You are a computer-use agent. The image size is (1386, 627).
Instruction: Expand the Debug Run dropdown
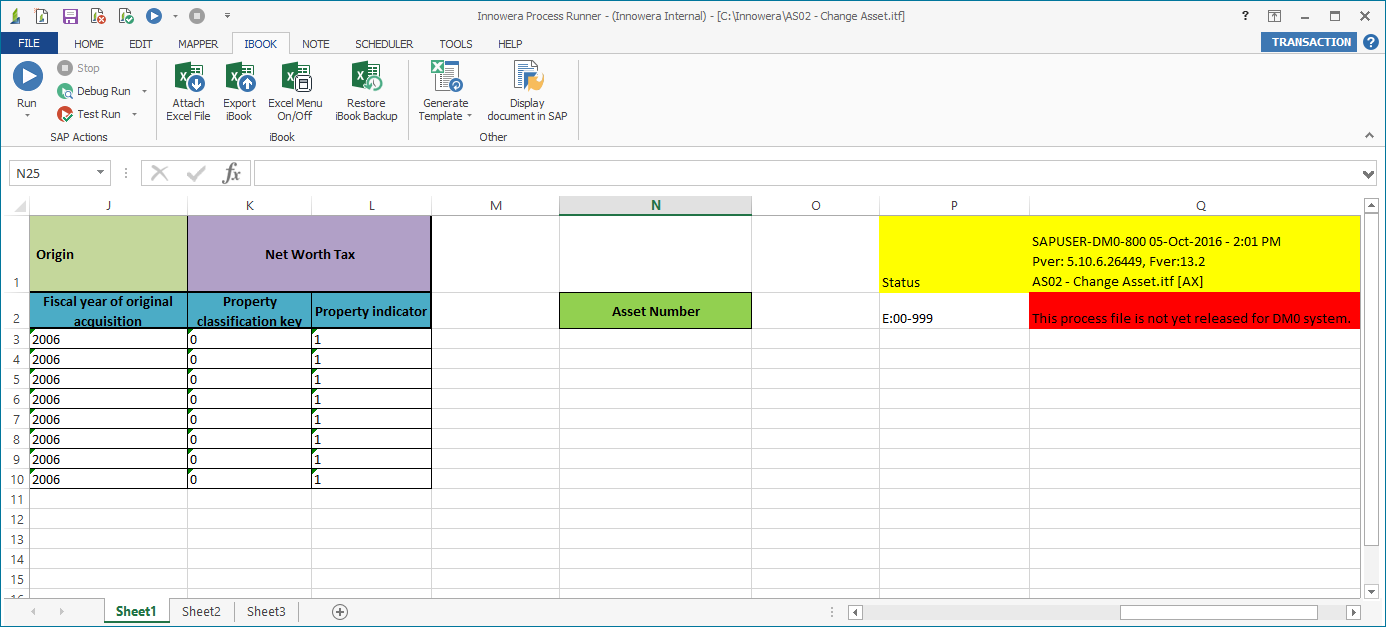144,90
